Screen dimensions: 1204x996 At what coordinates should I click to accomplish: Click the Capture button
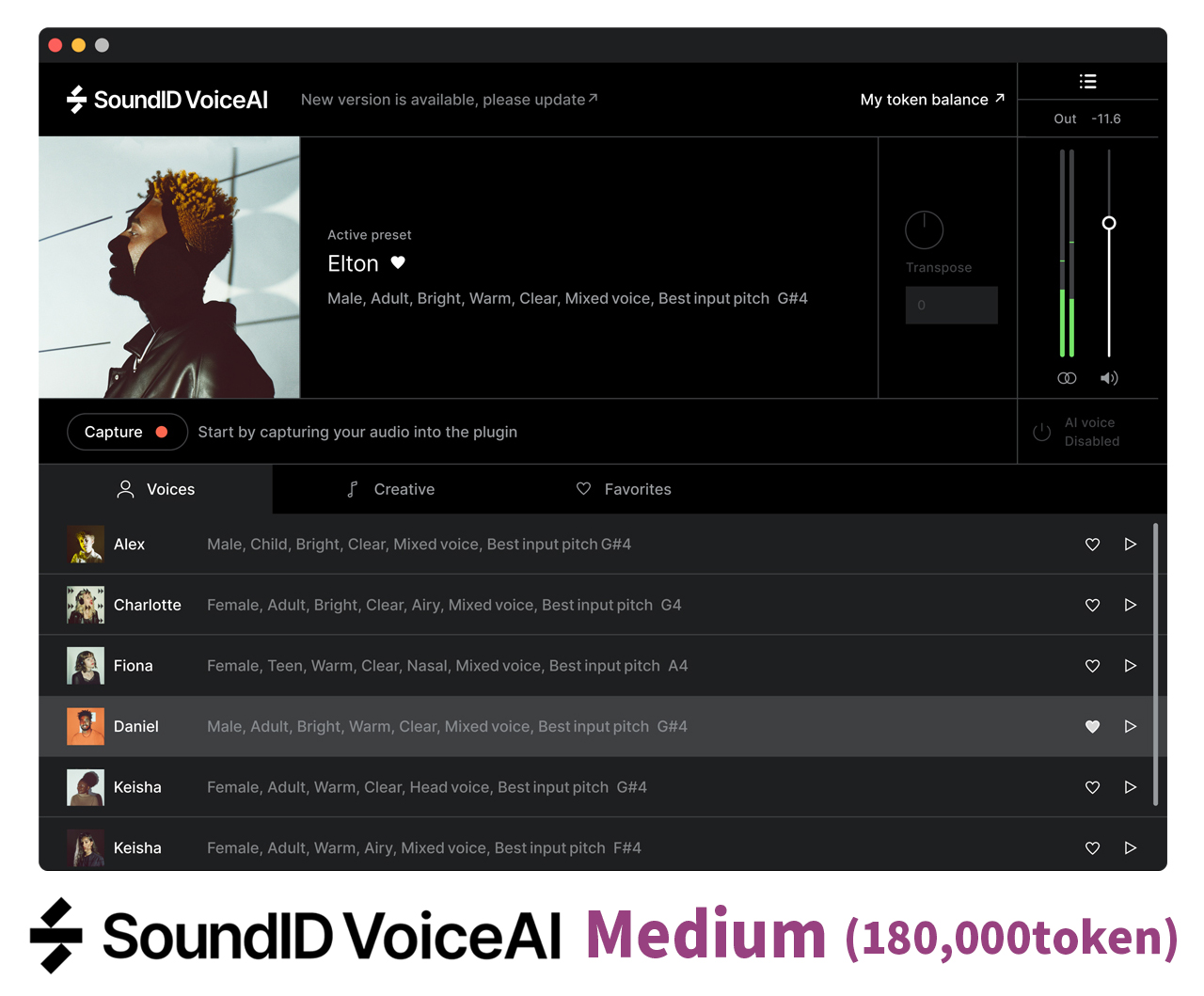pos(127,432)
